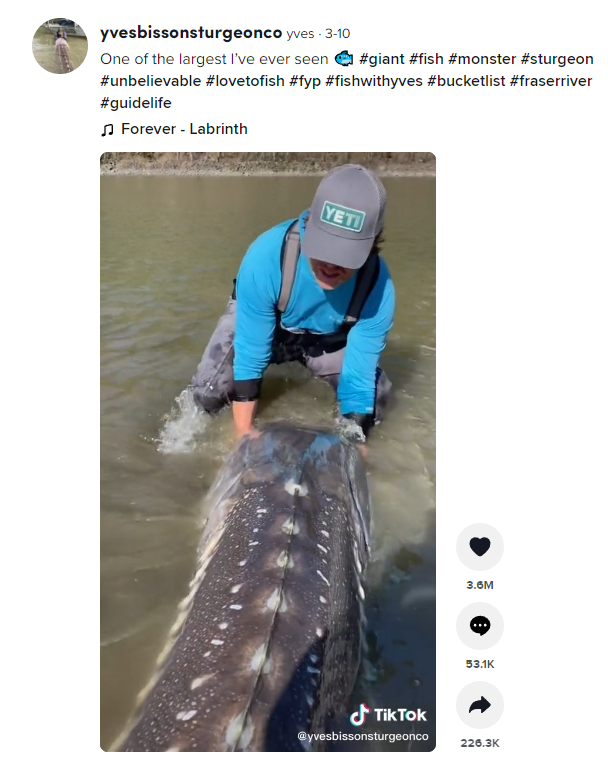Open the yvesbissonsturgeonco username link
The width and height of the screenshot is (608, 771).
(x=191, y=33)
